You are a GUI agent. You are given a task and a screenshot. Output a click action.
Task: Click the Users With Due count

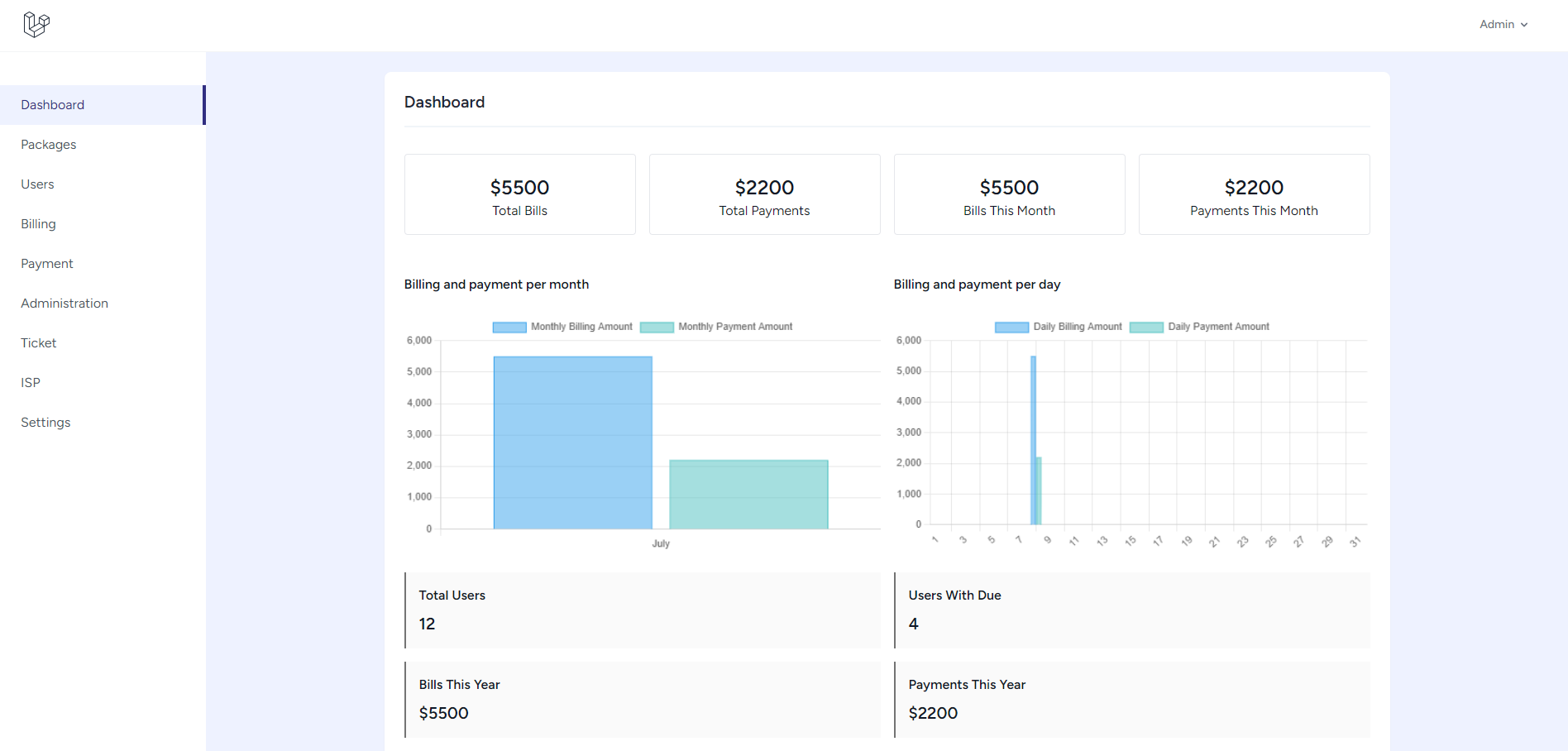(x=913, y=624)
